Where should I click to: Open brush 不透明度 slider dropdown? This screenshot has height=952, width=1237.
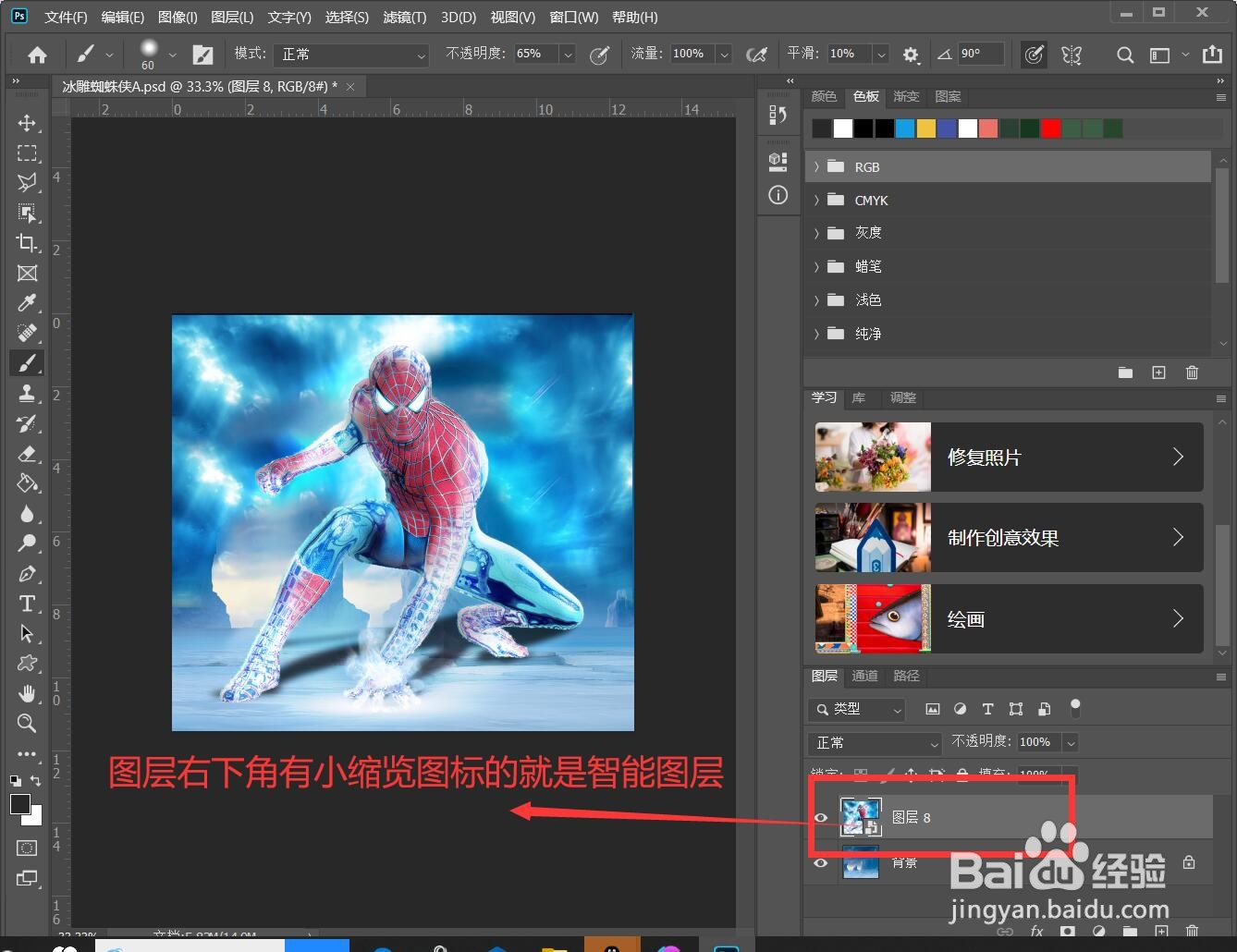click(x=568, y=55)
